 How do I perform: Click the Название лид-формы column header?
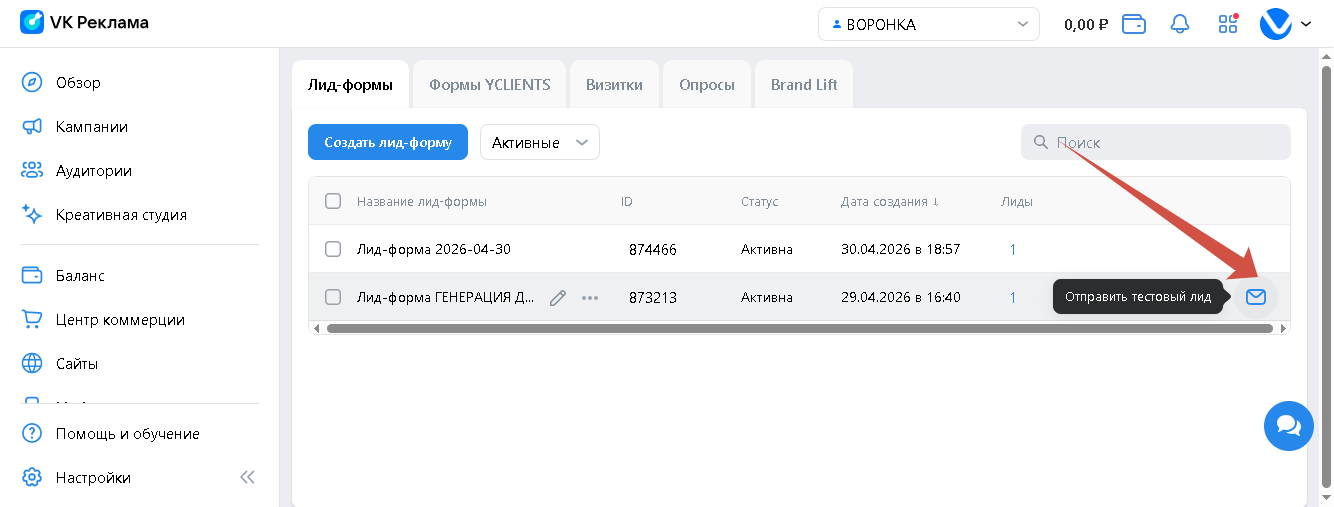click(422, 201)
